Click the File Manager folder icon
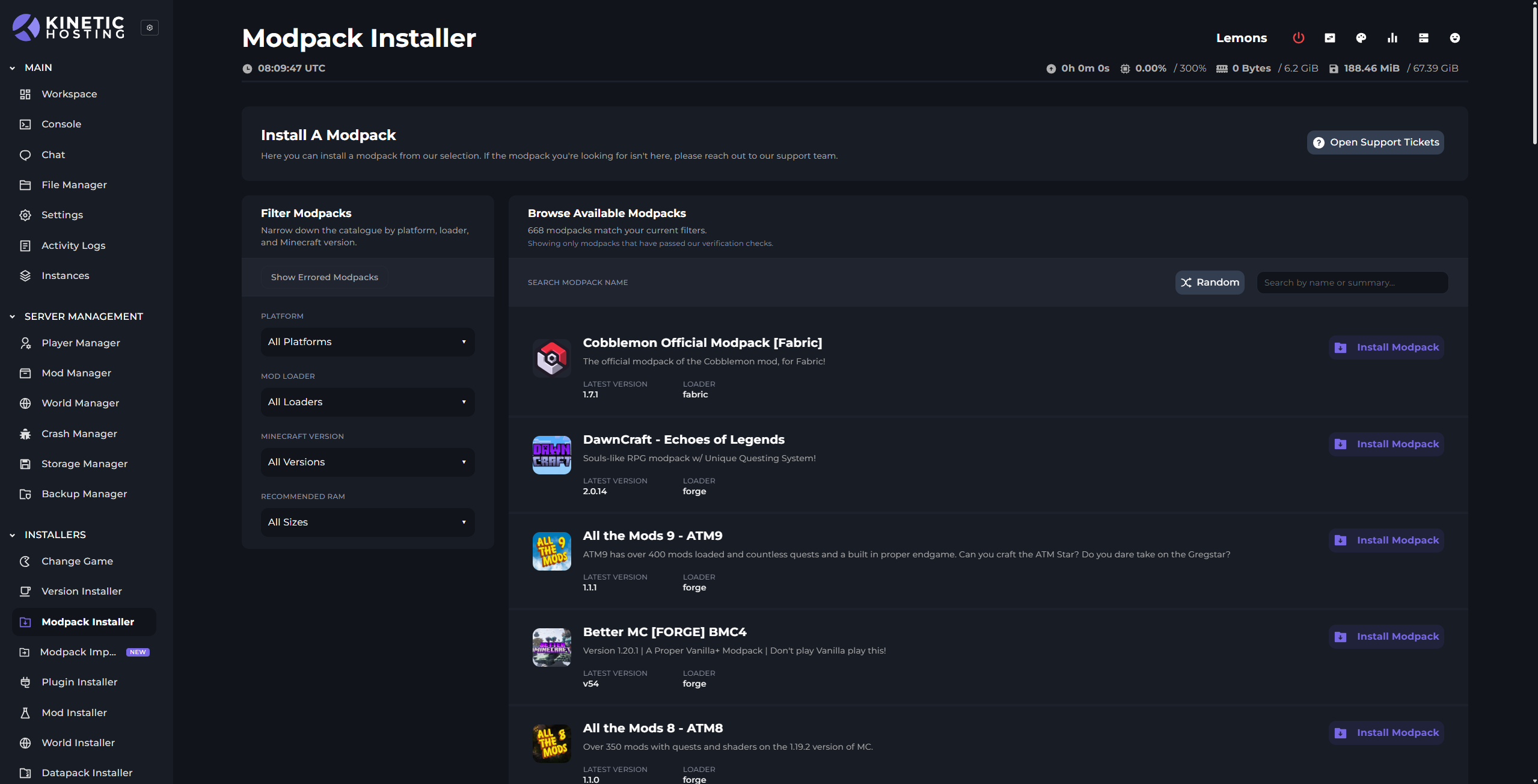The width and height of the screenshot is (1538, 784). (25, 185)
